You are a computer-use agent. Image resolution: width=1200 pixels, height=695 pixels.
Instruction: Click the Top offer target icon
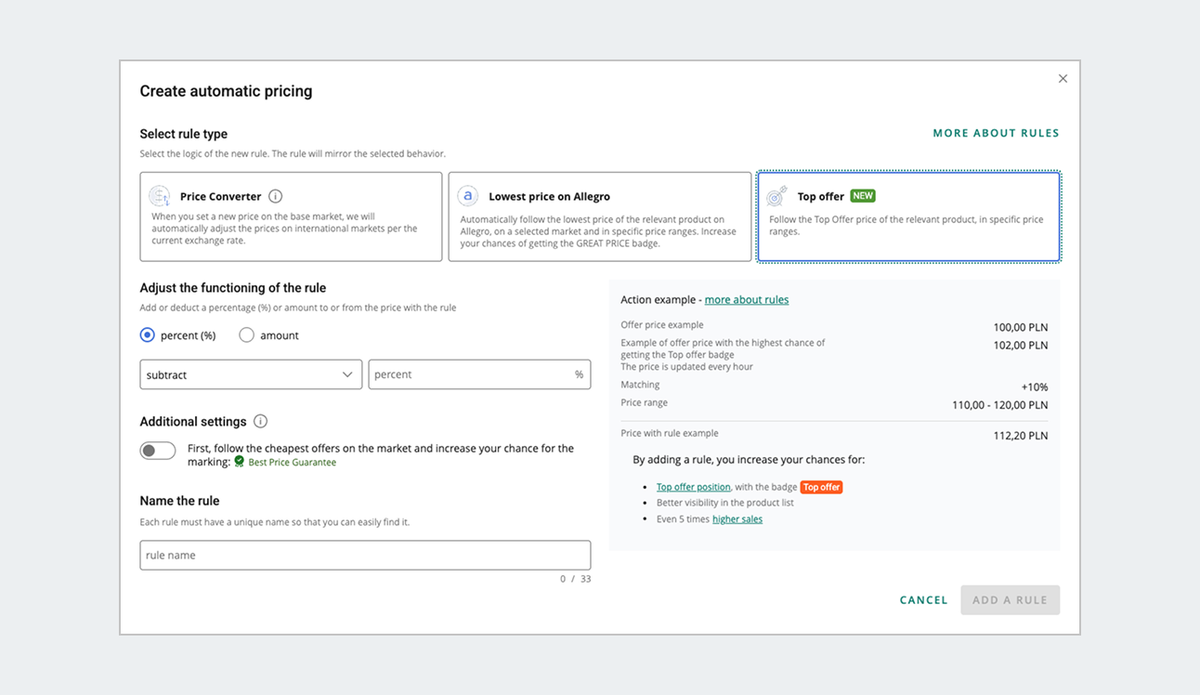(777, 197)
